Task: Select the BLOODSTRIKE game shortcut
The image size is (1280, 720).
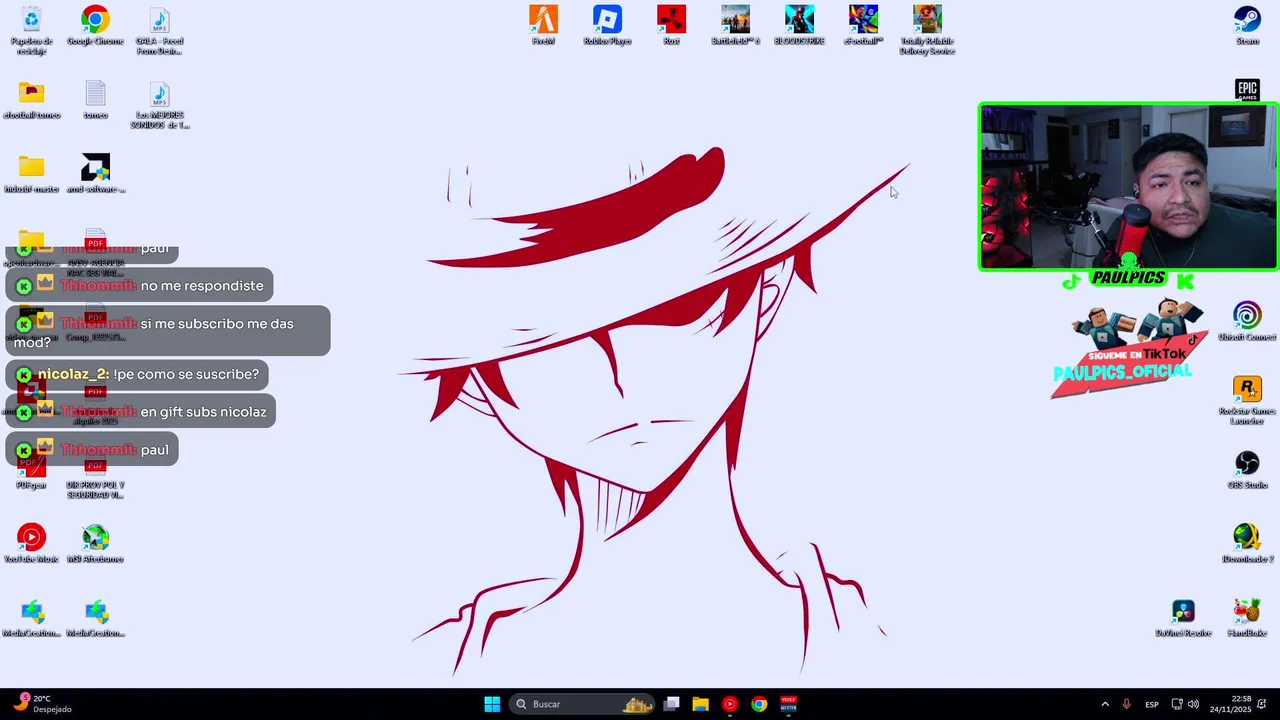Action: (799, 26)
